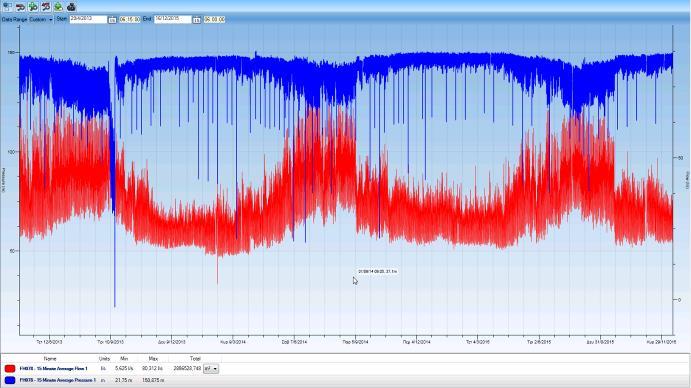Click the red Flow series color swatch
This screenshot has width=691, height=388.
click(x=10, y=369)
